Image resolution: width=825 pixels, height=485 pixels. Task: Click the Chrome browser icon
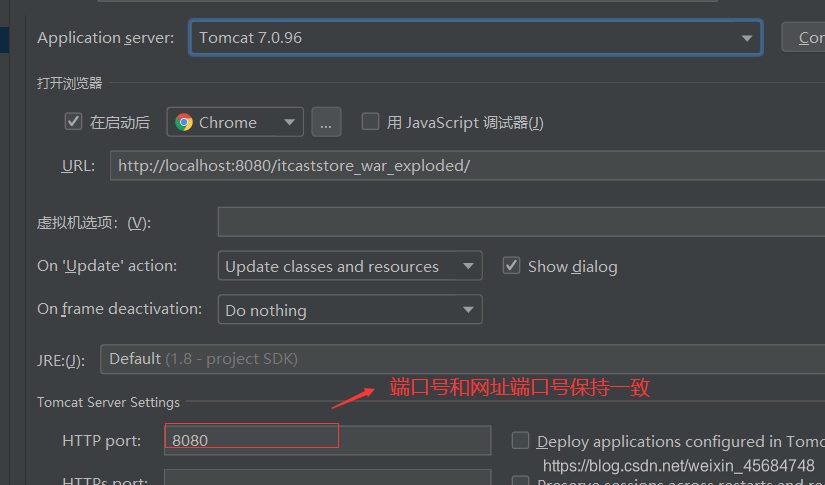[x=184, y=122]
